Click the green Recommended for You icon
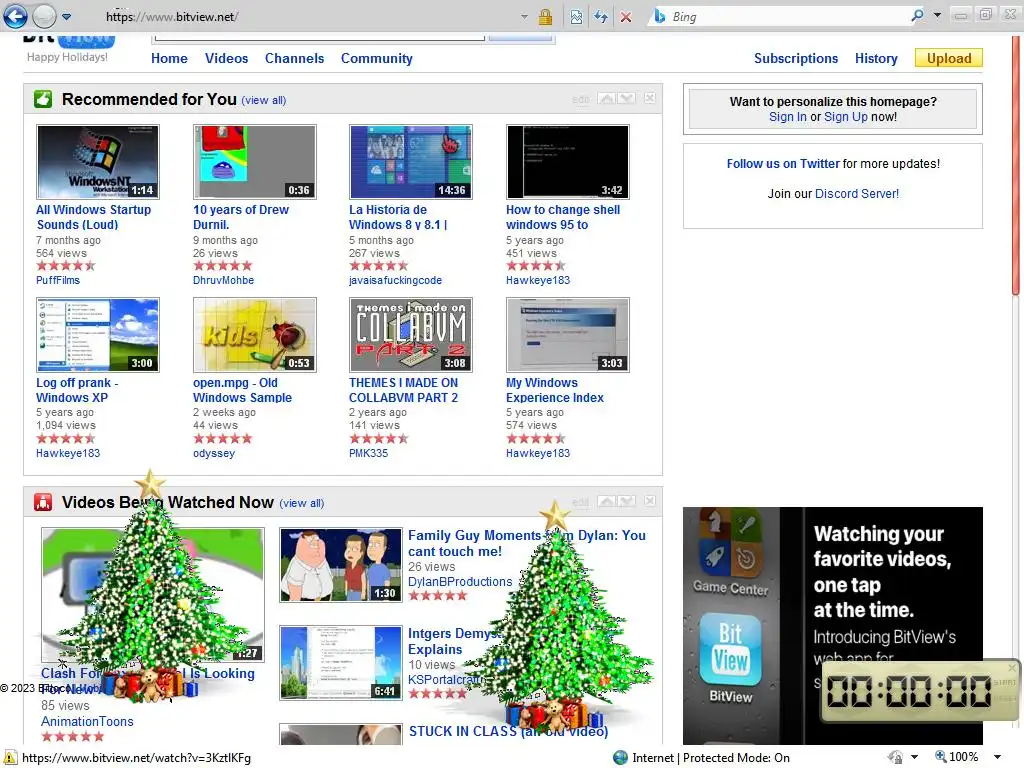 coord(43,99)
